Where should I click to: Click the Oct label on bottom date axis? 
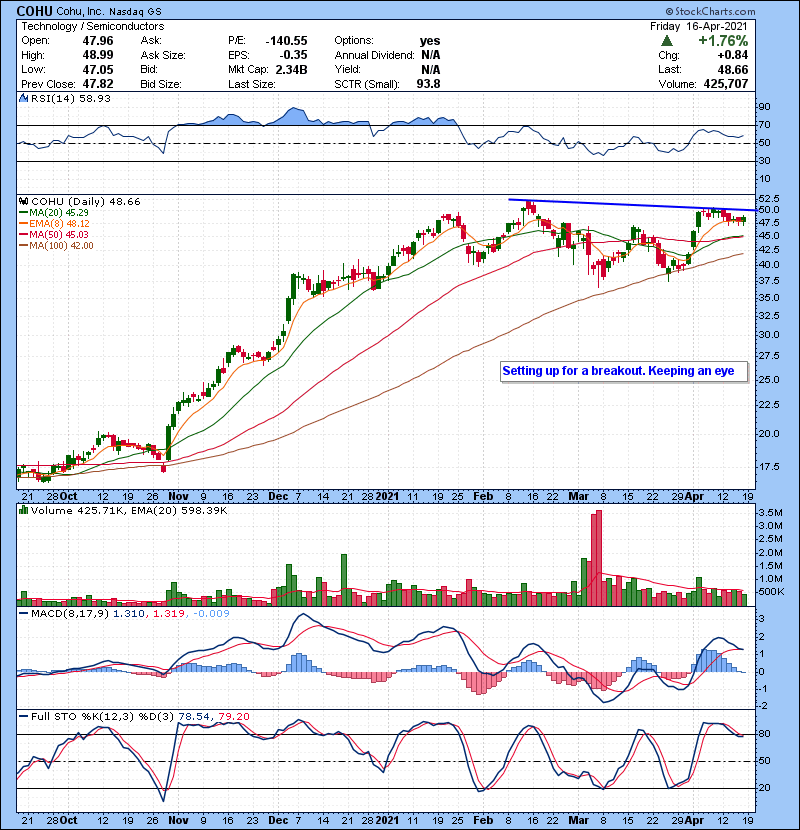68,820
